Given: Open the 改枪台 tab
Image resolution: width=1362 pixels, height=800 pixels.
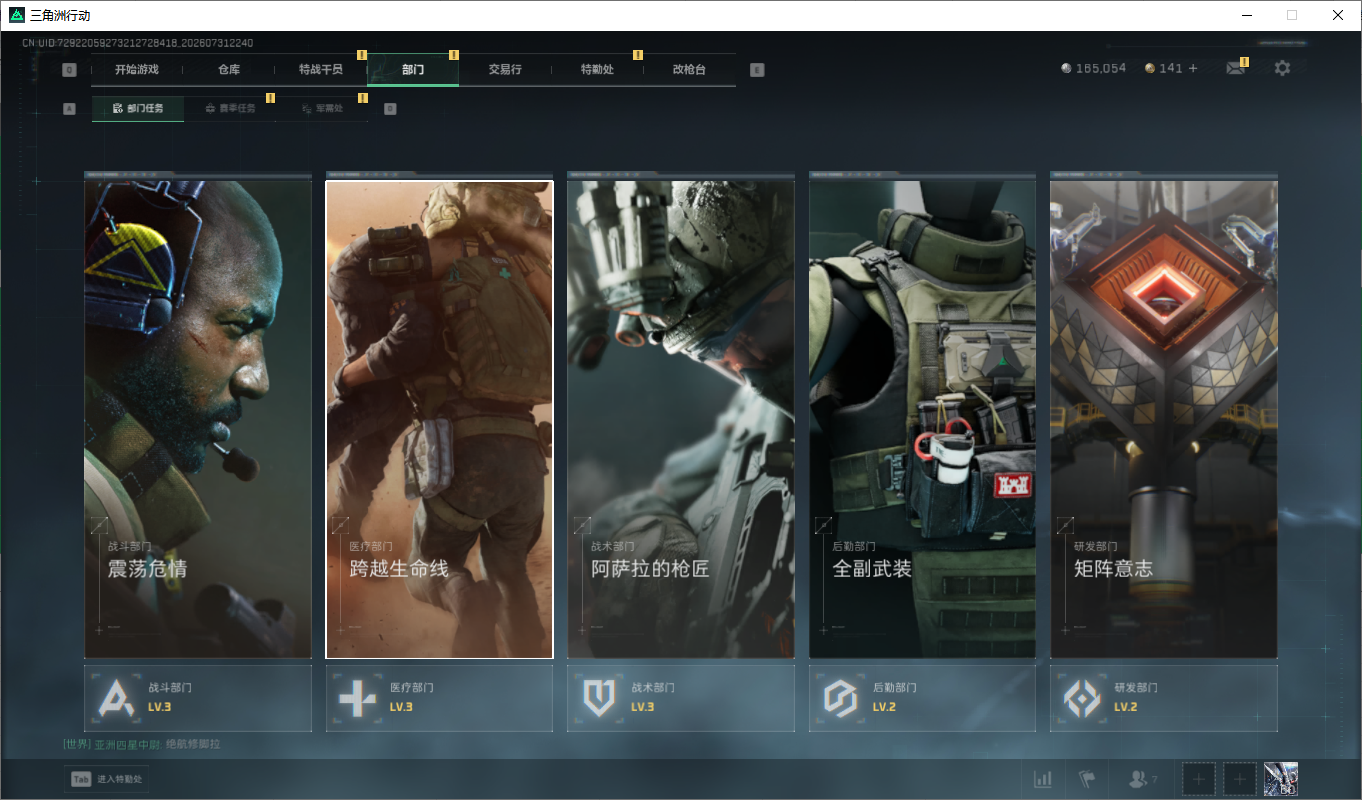Looking at the screenshot, I should (689, 70).
